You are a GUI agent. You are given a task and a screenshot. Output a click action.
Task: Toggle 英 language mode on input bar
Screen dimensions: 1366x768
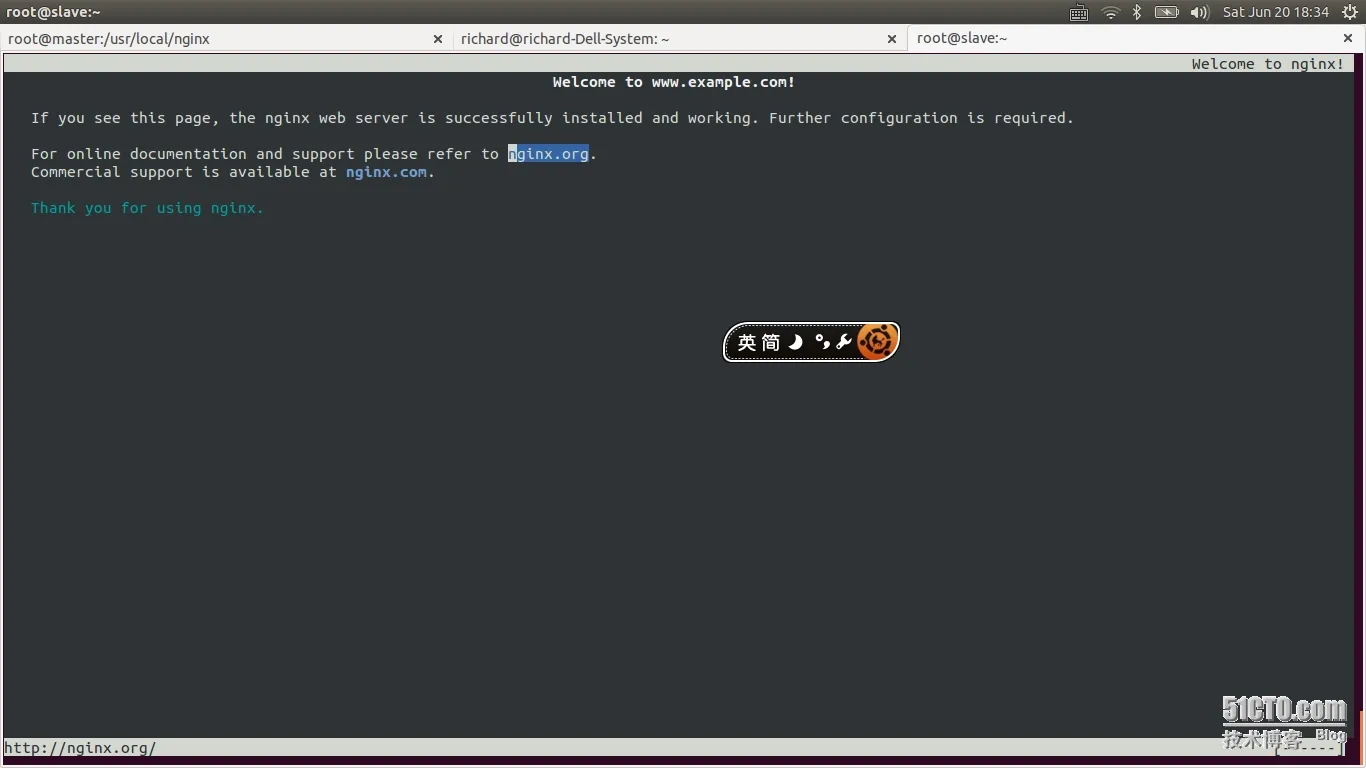point(747,343)
